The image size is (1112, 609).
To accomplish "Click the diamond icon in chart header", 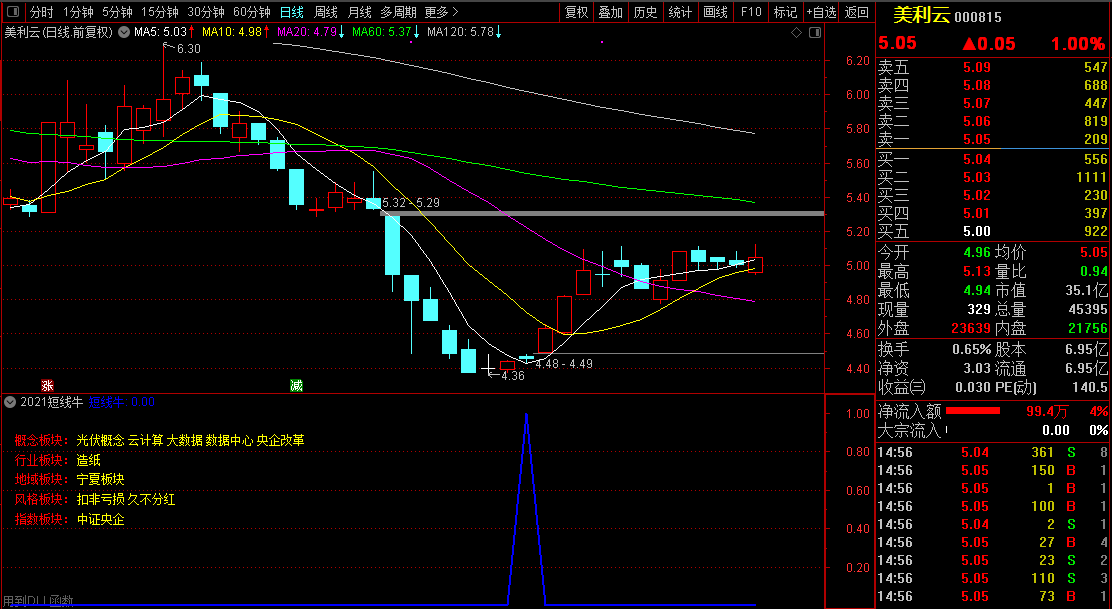I will point(796,33).
